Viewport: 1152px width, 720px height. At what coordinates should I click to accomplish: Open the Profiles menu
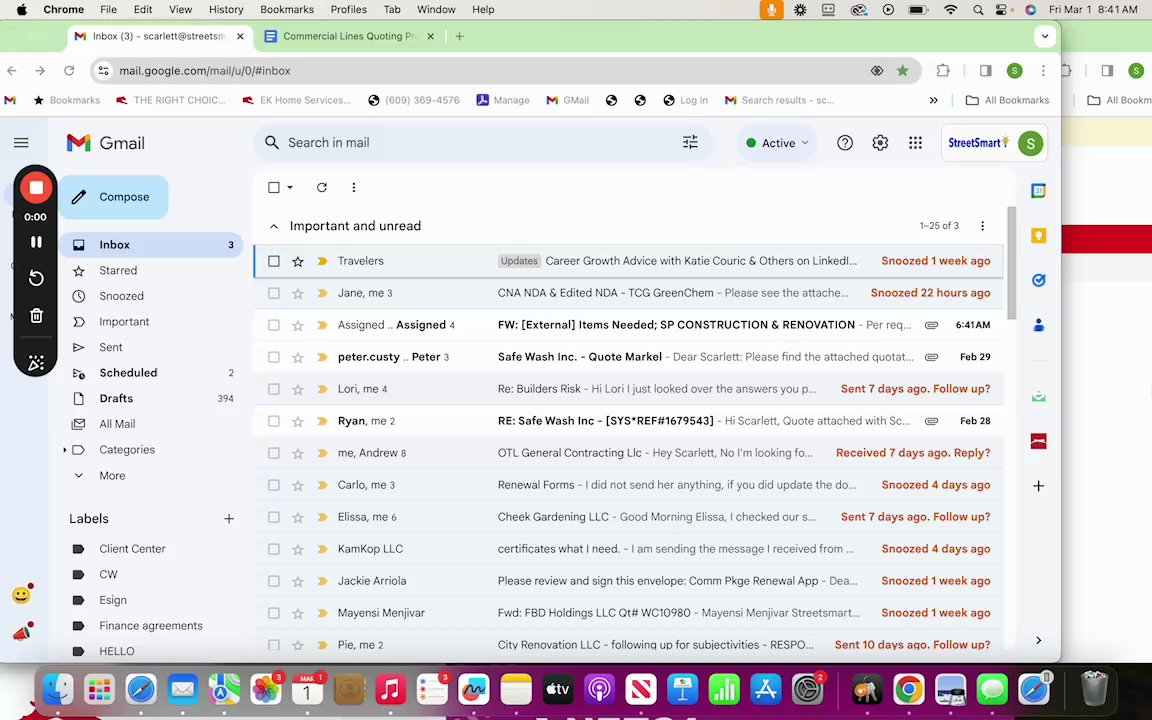tap(348, 10)
